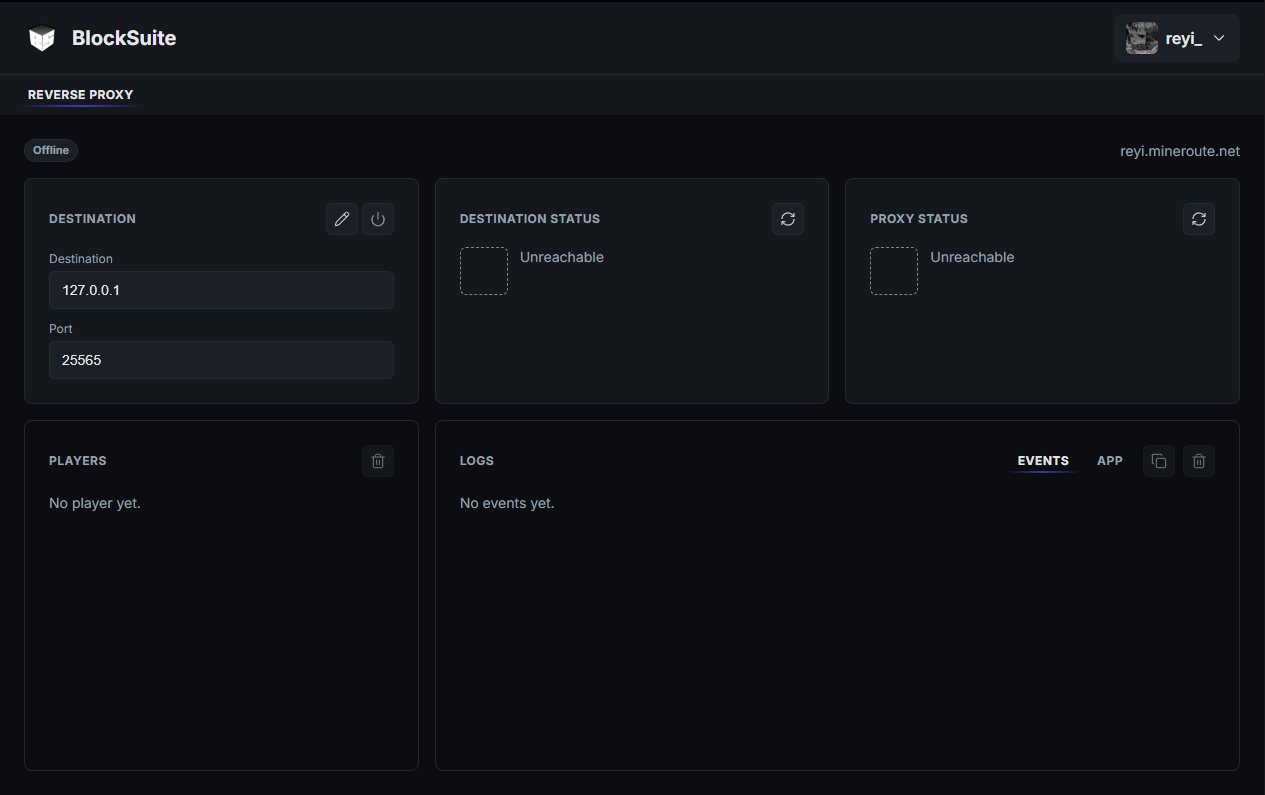Image resolution: width=1265 pixels, height=795 pixels.
Task: Click the Proxy Status heading
Action: [x=919, y=219]
